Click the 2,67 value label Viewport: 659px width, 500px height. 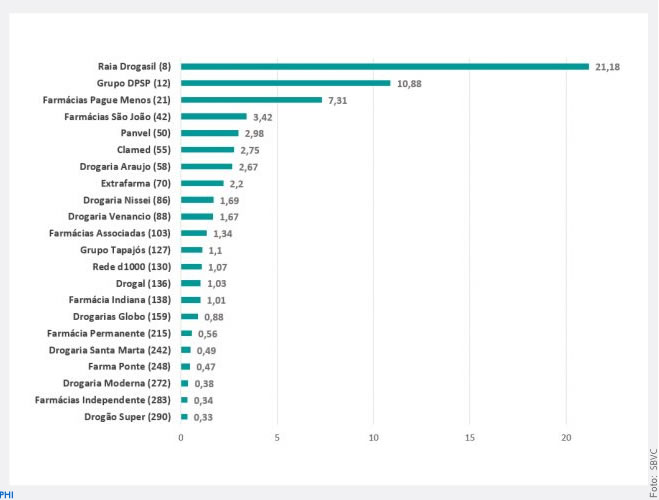(x=248, y=167)
